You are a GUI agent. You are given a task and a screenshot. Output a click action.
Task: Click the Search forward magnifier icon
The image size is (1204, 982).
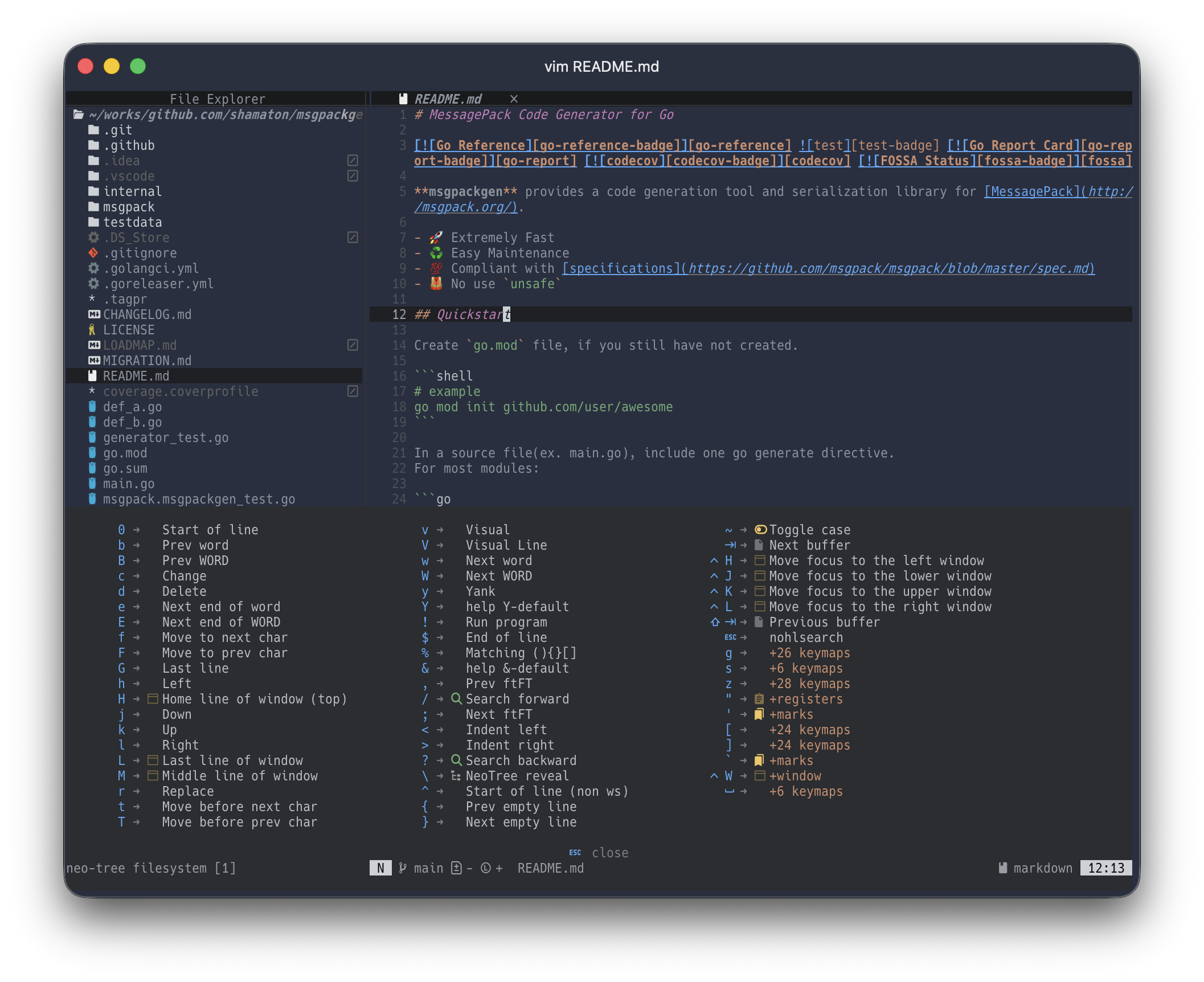[x=456, y=698]
